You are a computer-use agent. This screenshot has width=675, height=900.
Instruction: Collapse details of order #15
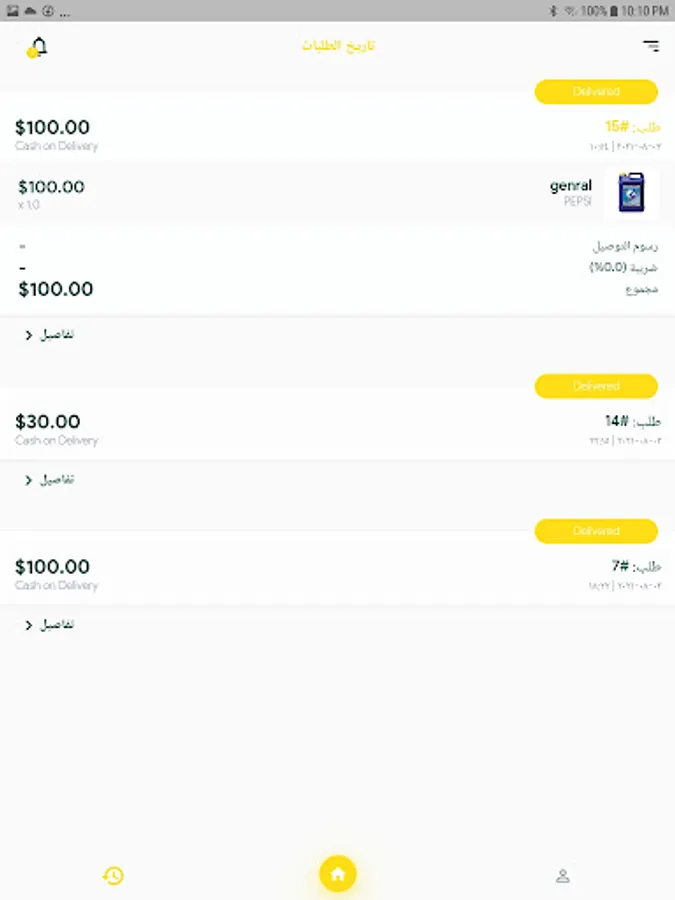point(50,335)
